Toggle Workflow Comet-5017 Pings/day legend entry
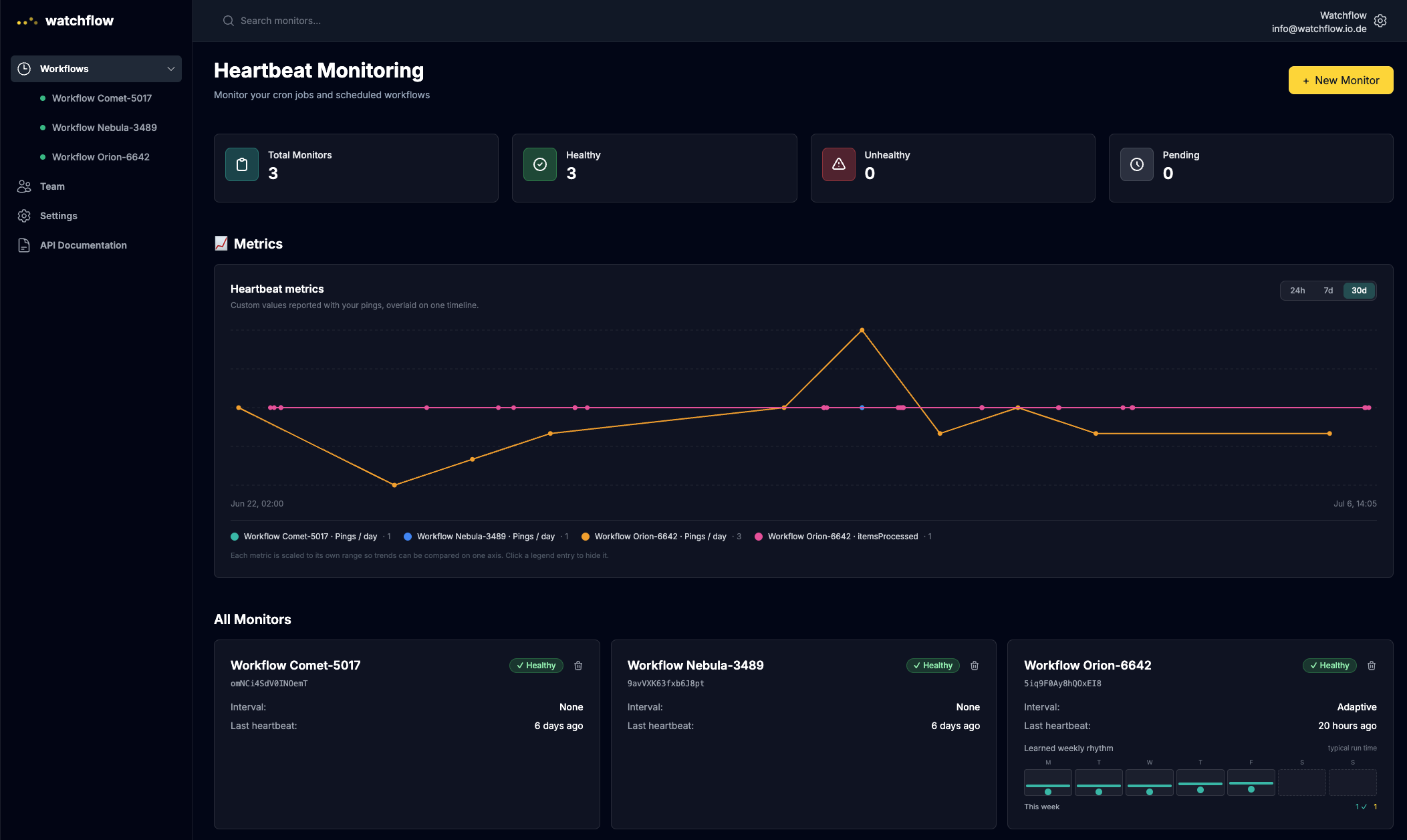Image resolution: width=1407 pixels, height=840 pixels. click(311, 537)
